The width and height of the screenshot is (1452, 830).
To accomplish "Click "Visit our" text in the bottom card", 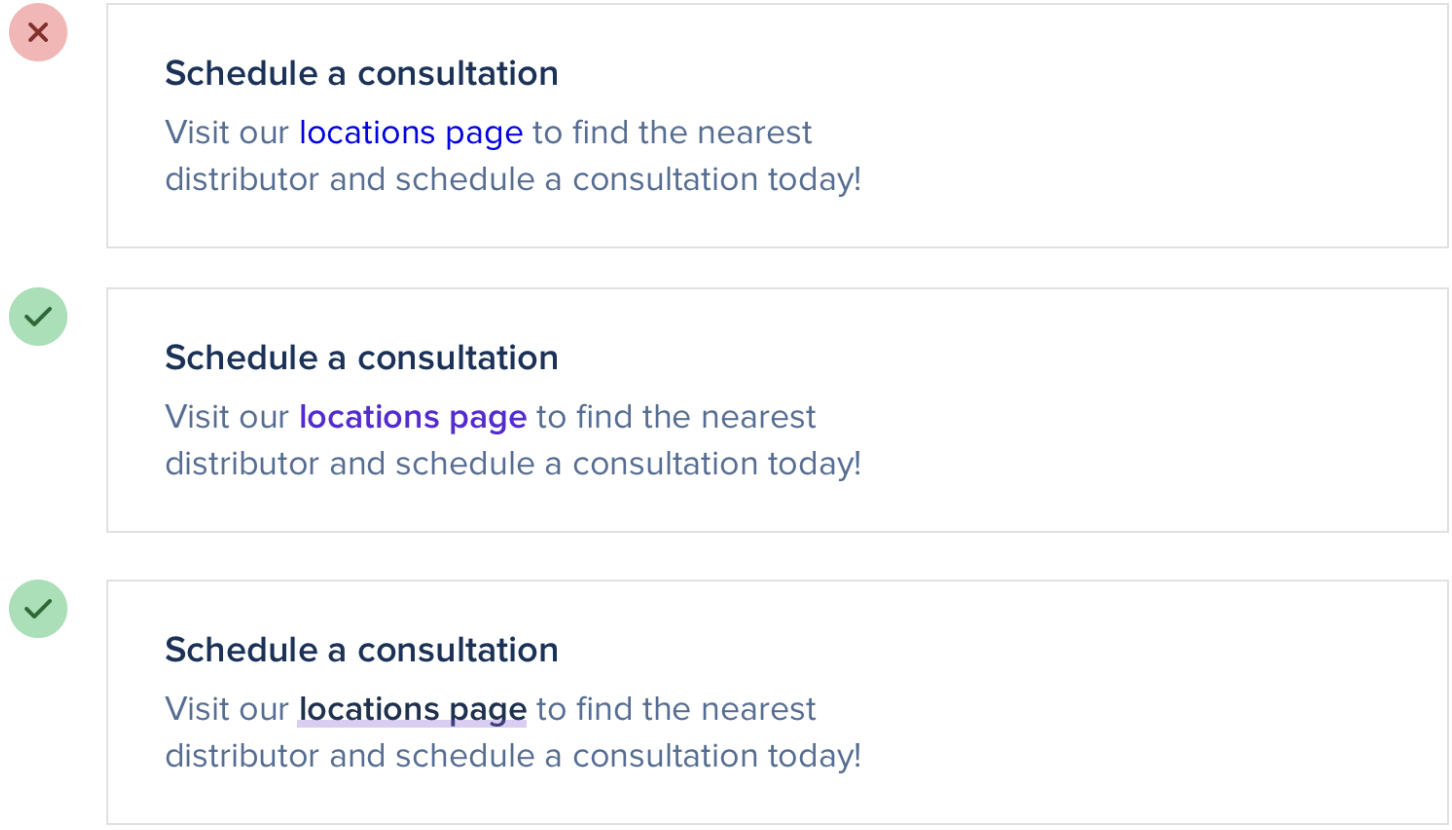I will point(227,709).
